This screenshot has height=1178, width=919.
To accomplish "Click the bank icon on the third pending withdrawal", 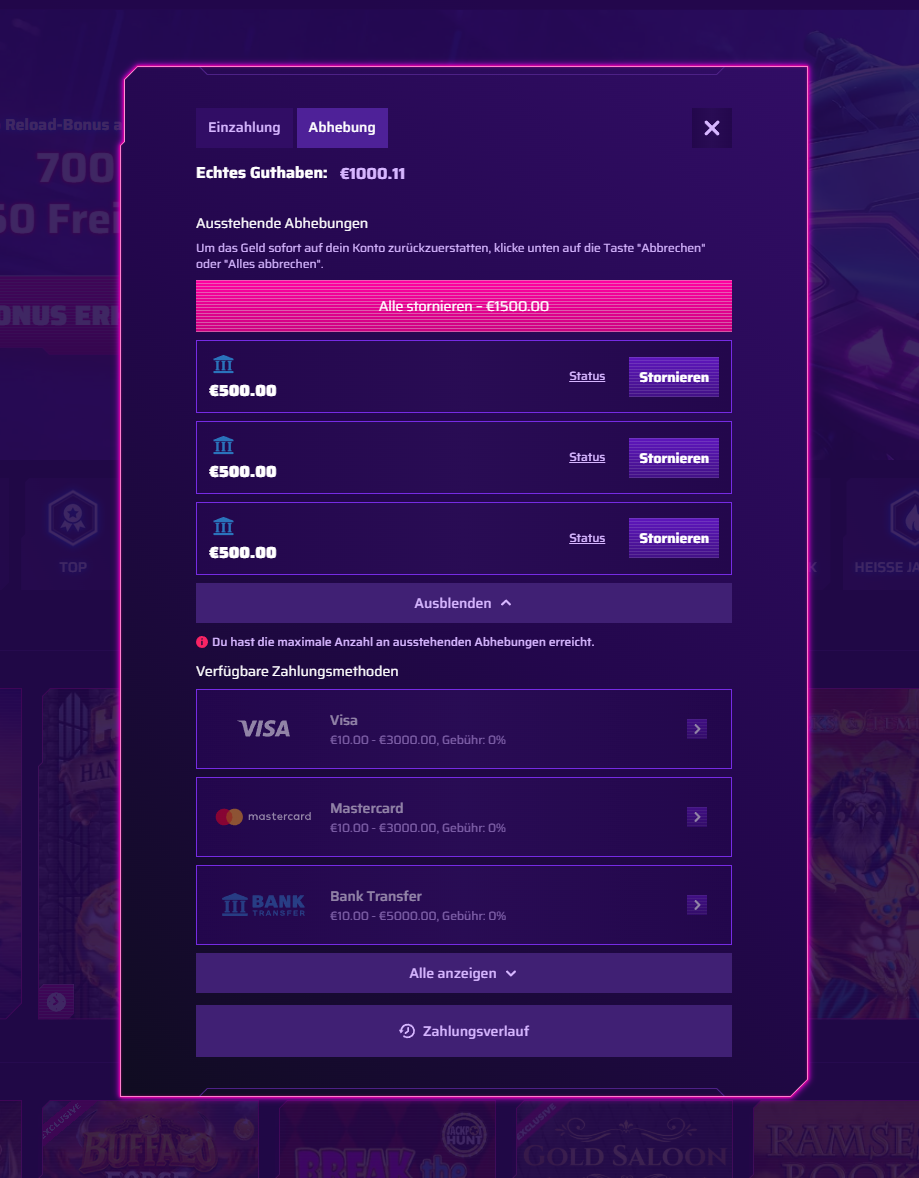I will pyautogui.click(x=223, y=526).
